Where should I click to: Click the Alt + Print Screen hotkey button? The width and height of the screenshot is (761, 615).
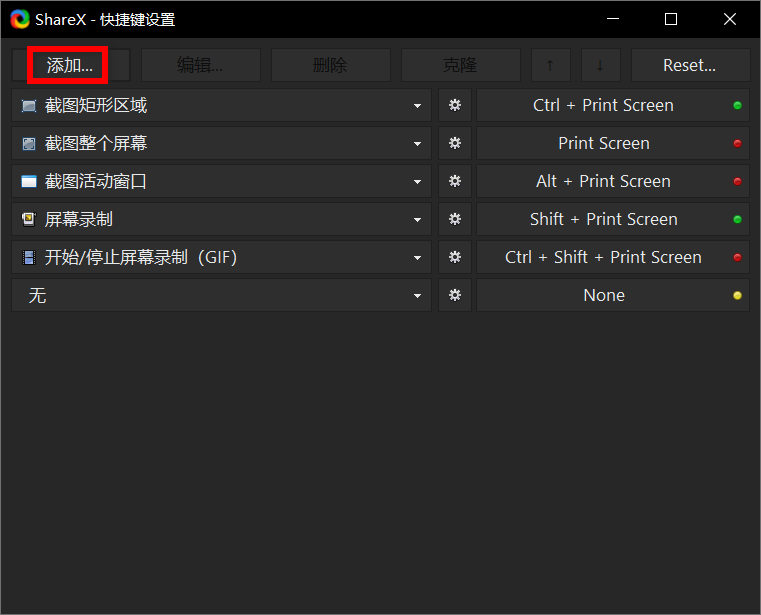click(x=613, y=181)
